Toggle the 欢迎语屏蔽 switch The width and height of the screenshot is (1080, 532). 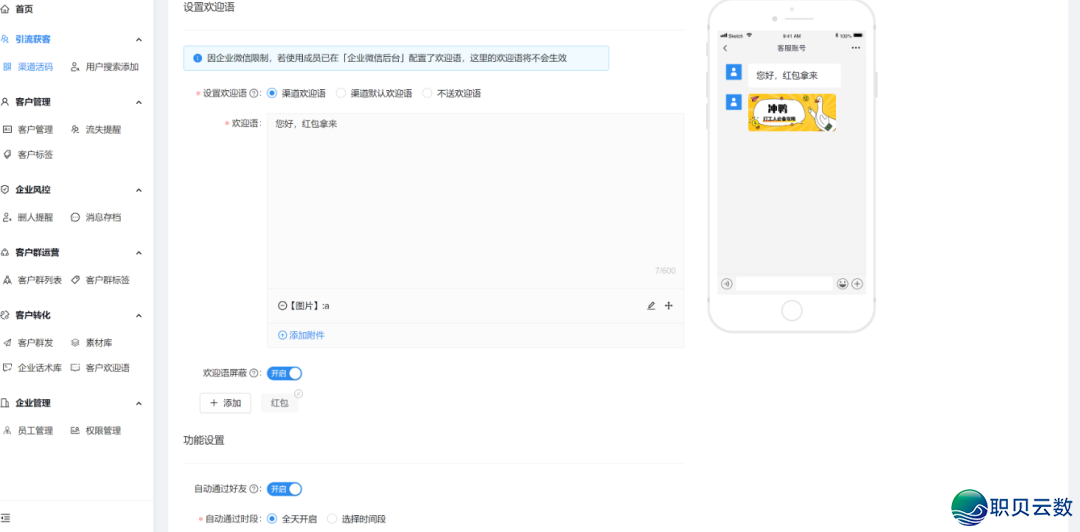284,373
